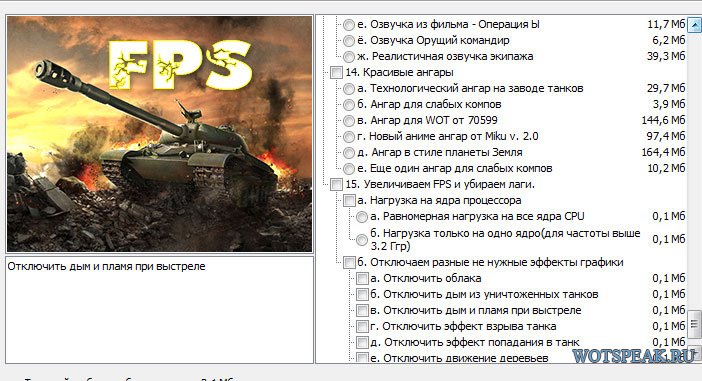Tick the checkbox for 14. Красивые ангары
The image size is (702, 381).
pos(336,73)
